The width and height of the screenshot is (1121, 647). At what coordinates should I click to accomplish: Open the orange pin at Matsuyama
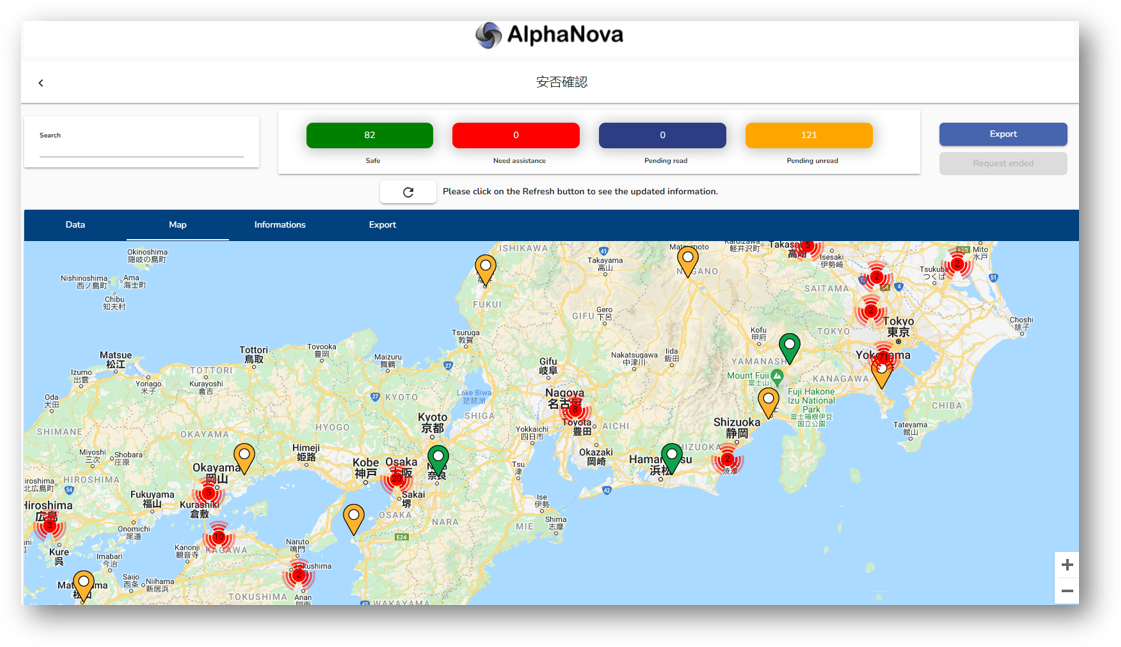[84, 586]
